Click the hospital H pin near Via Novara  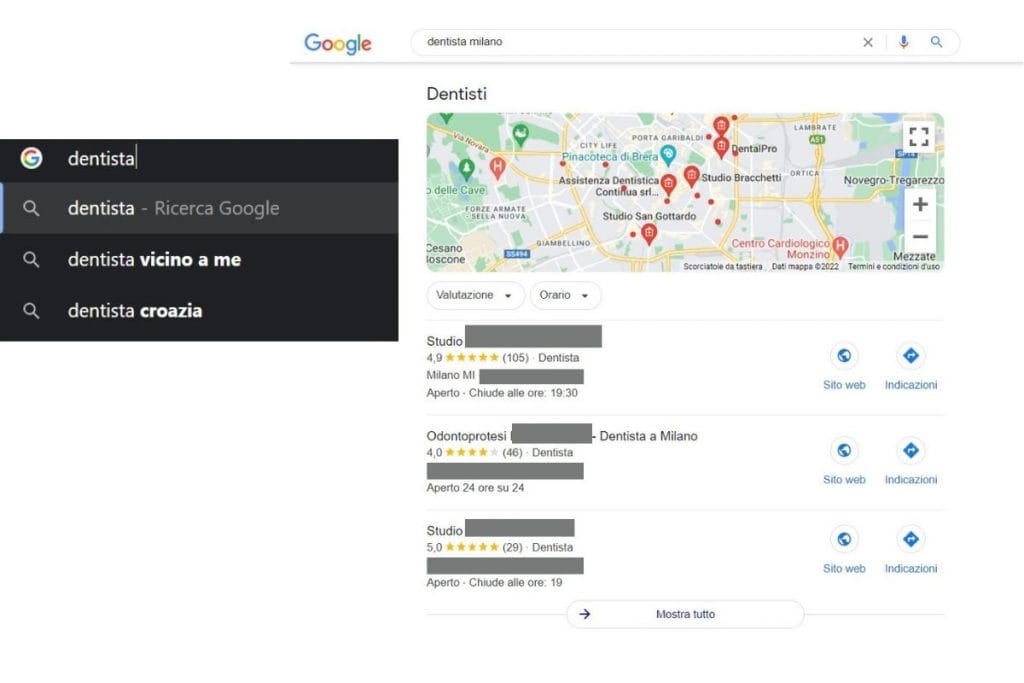[498, 167]
